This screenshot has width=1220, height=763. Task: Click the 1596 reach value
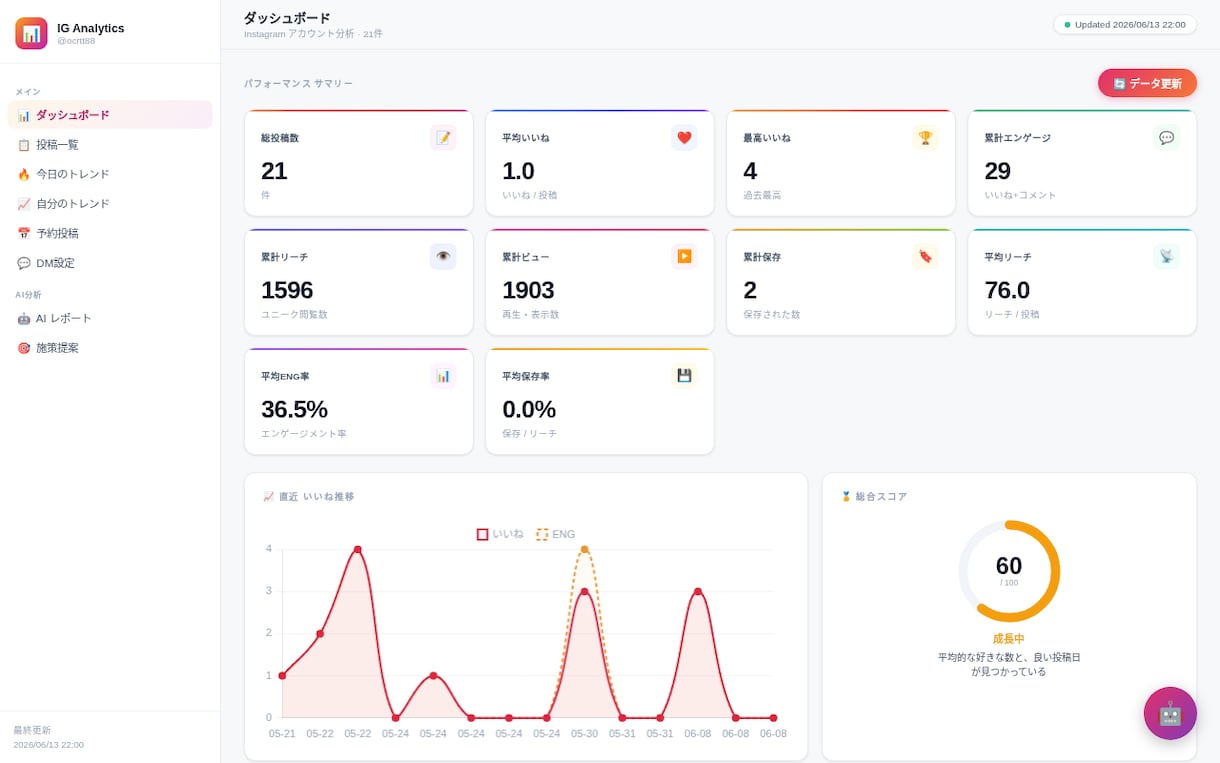click(287, 290)
